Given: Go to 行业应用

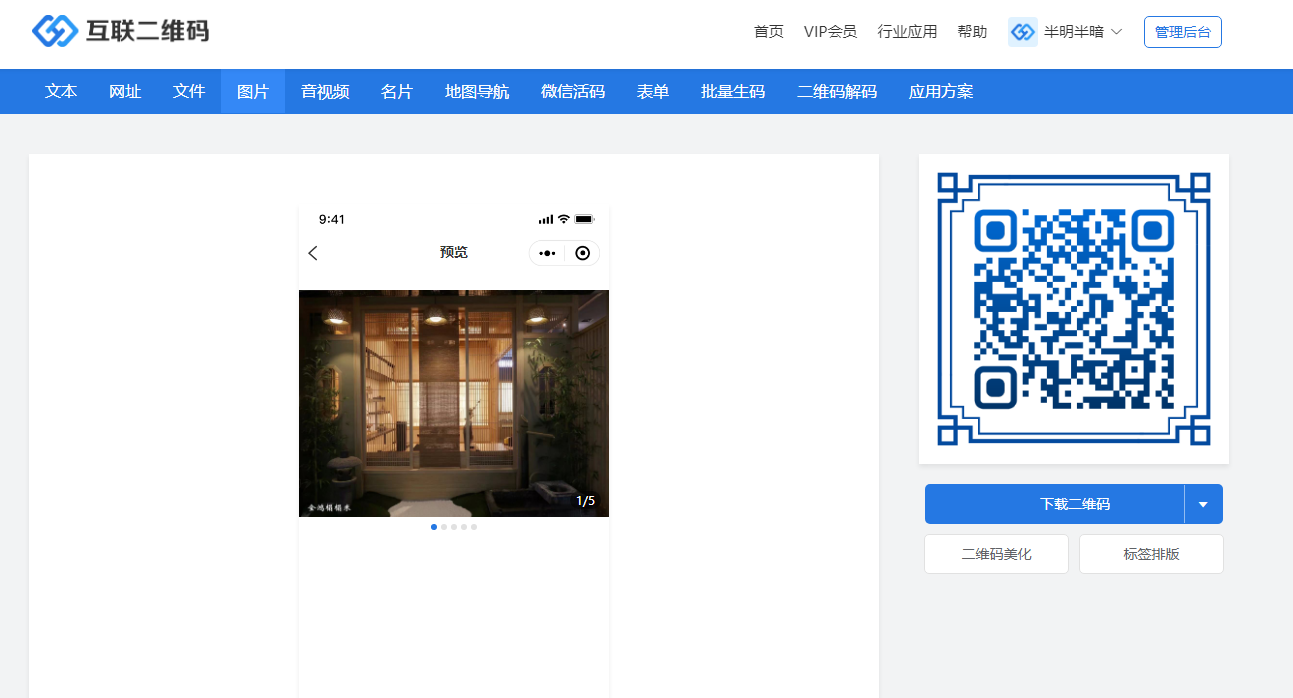Looking at the screenshot, I should [x=907, y=32].
